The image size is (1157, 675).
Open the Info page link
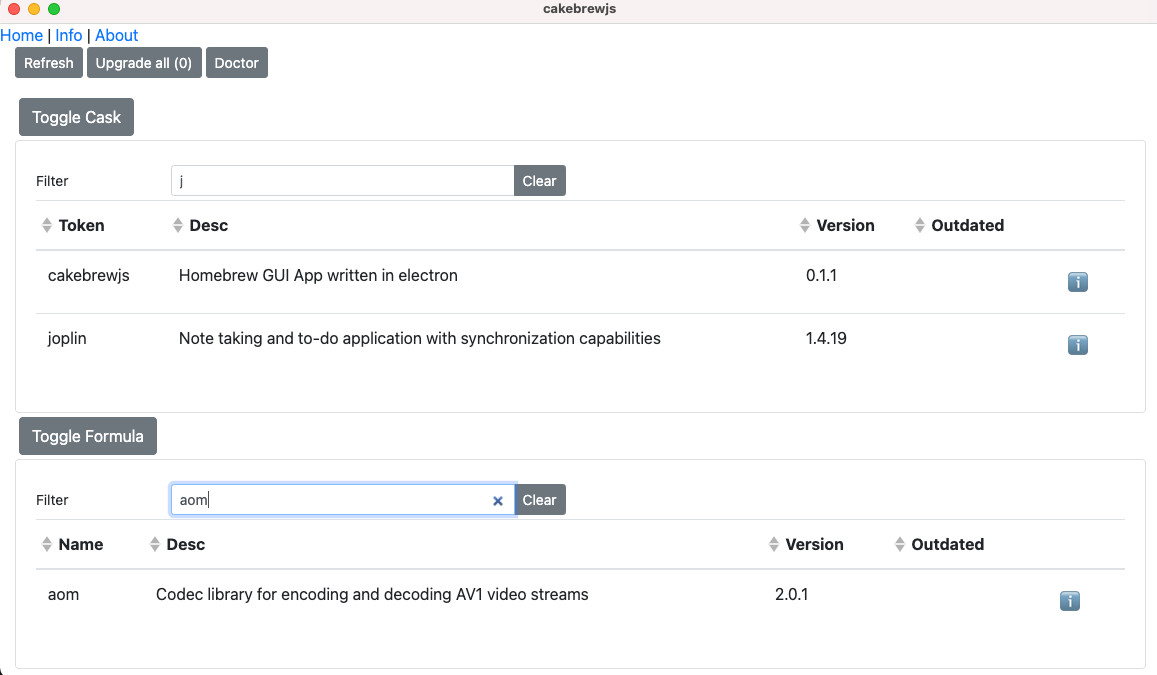coord(69,35)
